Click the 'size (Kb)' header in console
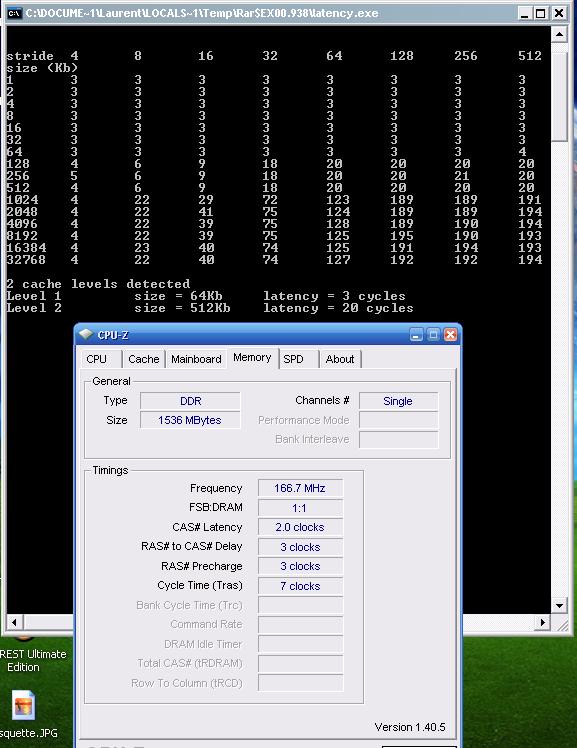The image size is (577, 748). [x=42, y=68]
